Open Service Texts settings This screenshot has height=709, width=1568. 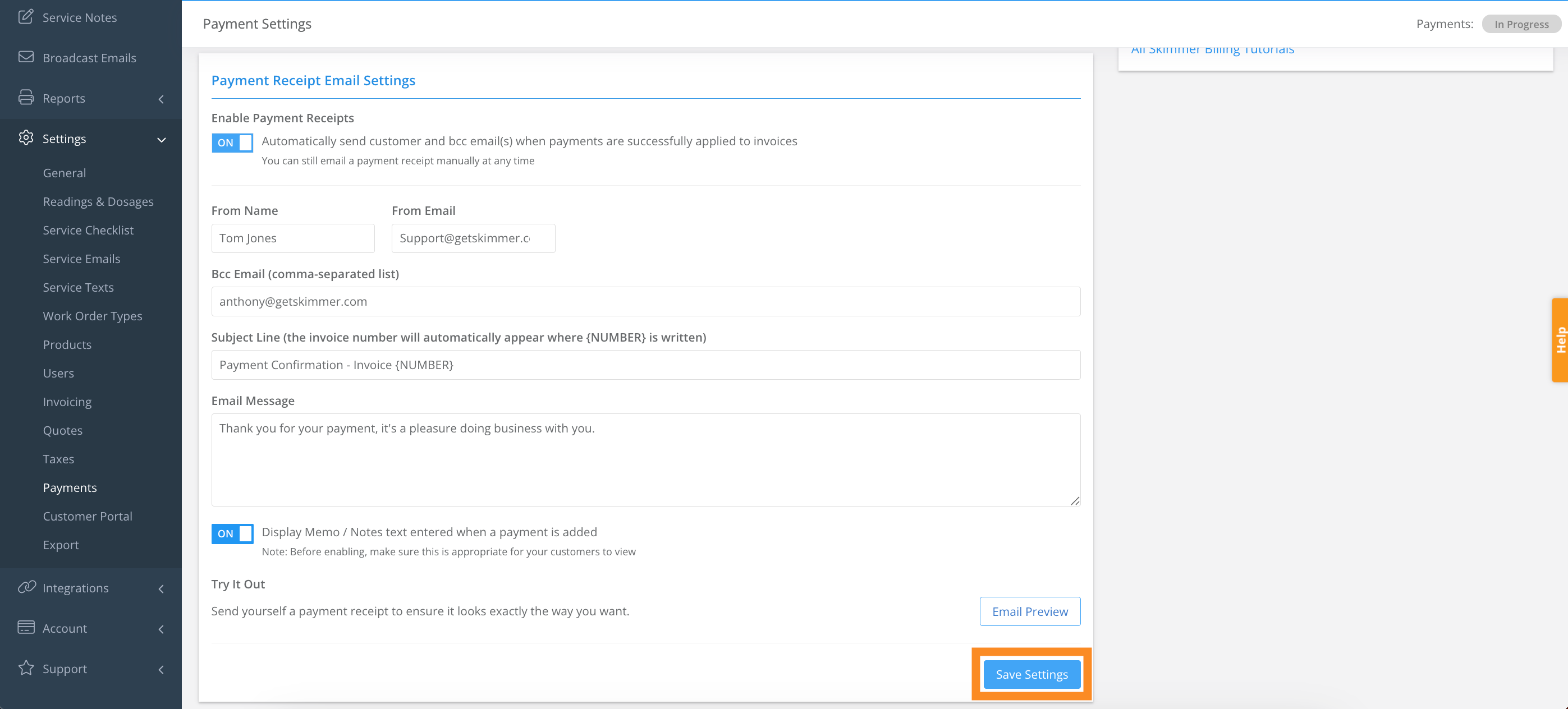[79, 287]
